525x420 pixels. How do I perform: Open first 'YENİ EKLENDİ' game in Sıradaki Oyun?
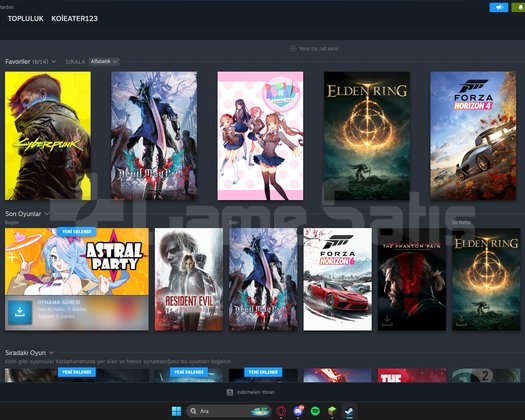point(77,375)
